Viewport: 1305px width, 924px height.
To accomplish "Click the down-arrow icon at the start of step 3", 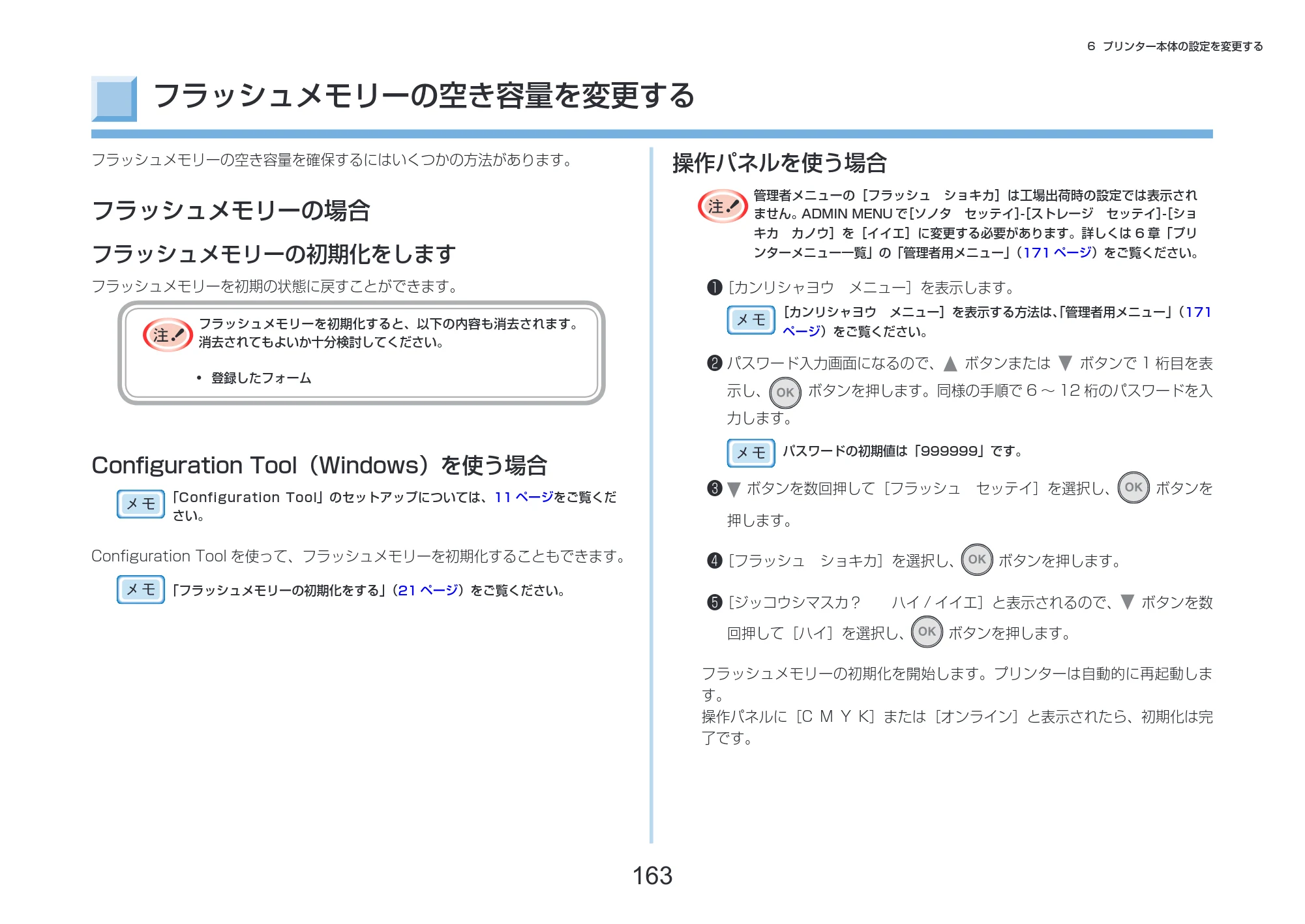I will tap(734, 490).
